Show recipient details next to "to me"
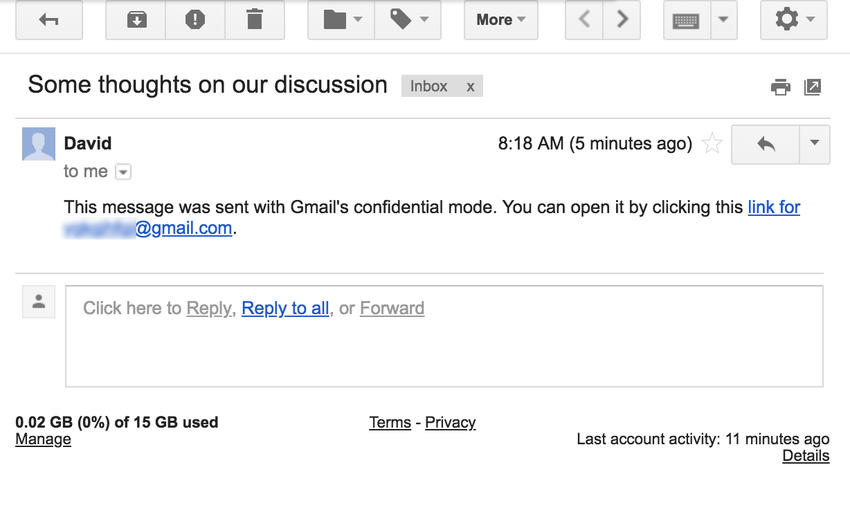Screen dimensions: 850x519 (123, 172)
